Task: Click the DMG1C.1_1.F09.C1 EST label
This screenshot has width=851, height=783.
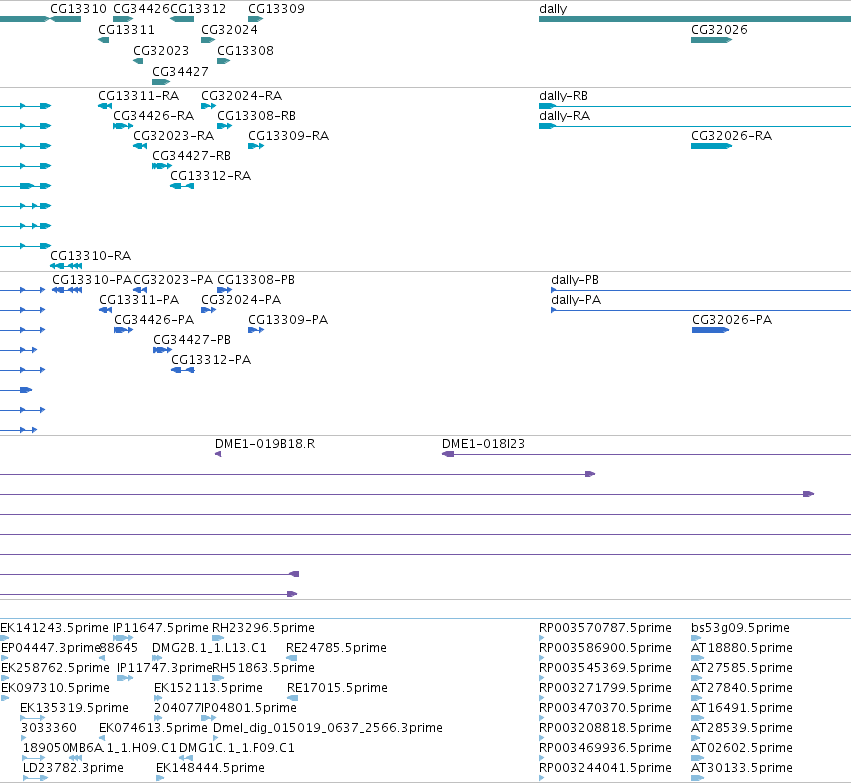Action: click(237, 748)
